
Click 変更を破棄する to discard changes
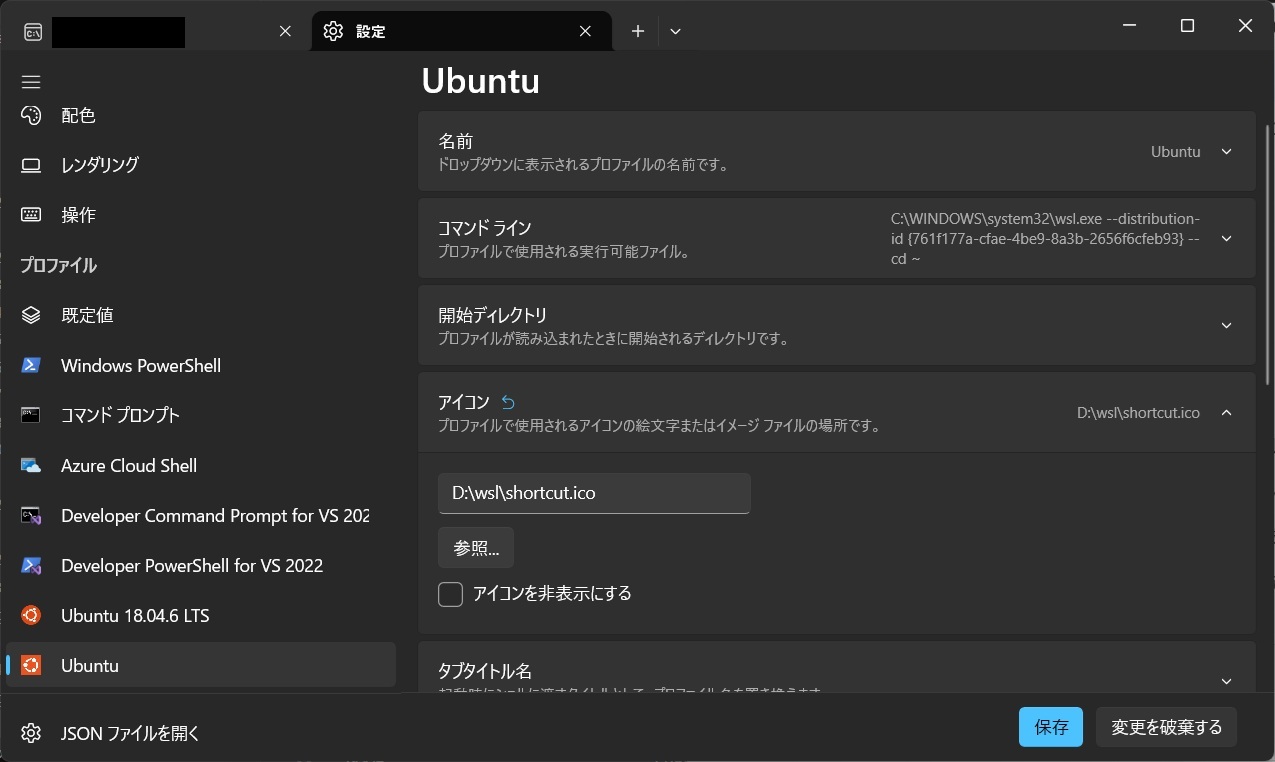click(1166, 727)
